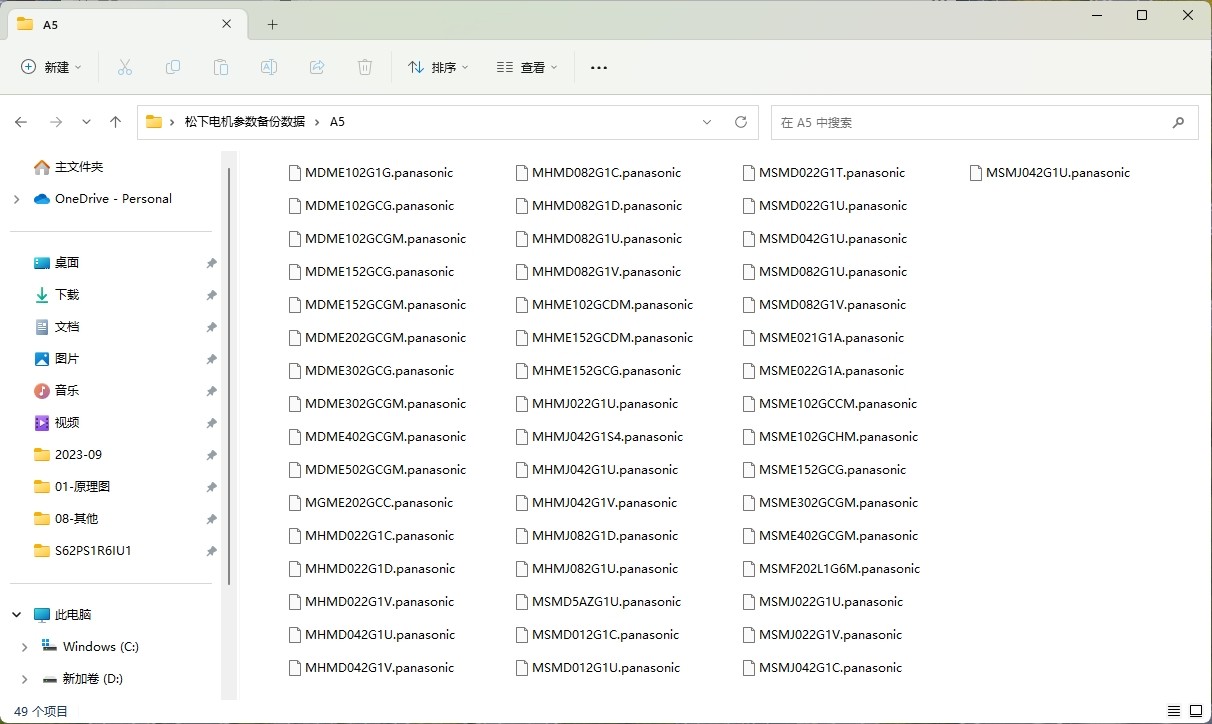The height and width of the screenshot is (724, 1212).
Task: Open 下载 in sidebar
Action: click(67, 295)
